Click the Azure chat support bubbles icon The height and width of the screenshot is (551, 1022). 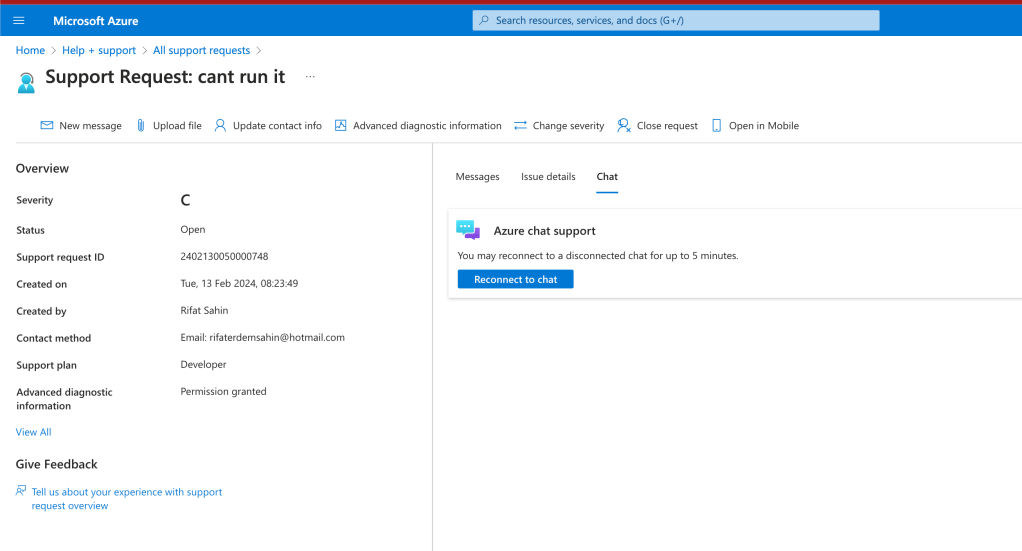[468, 230]
